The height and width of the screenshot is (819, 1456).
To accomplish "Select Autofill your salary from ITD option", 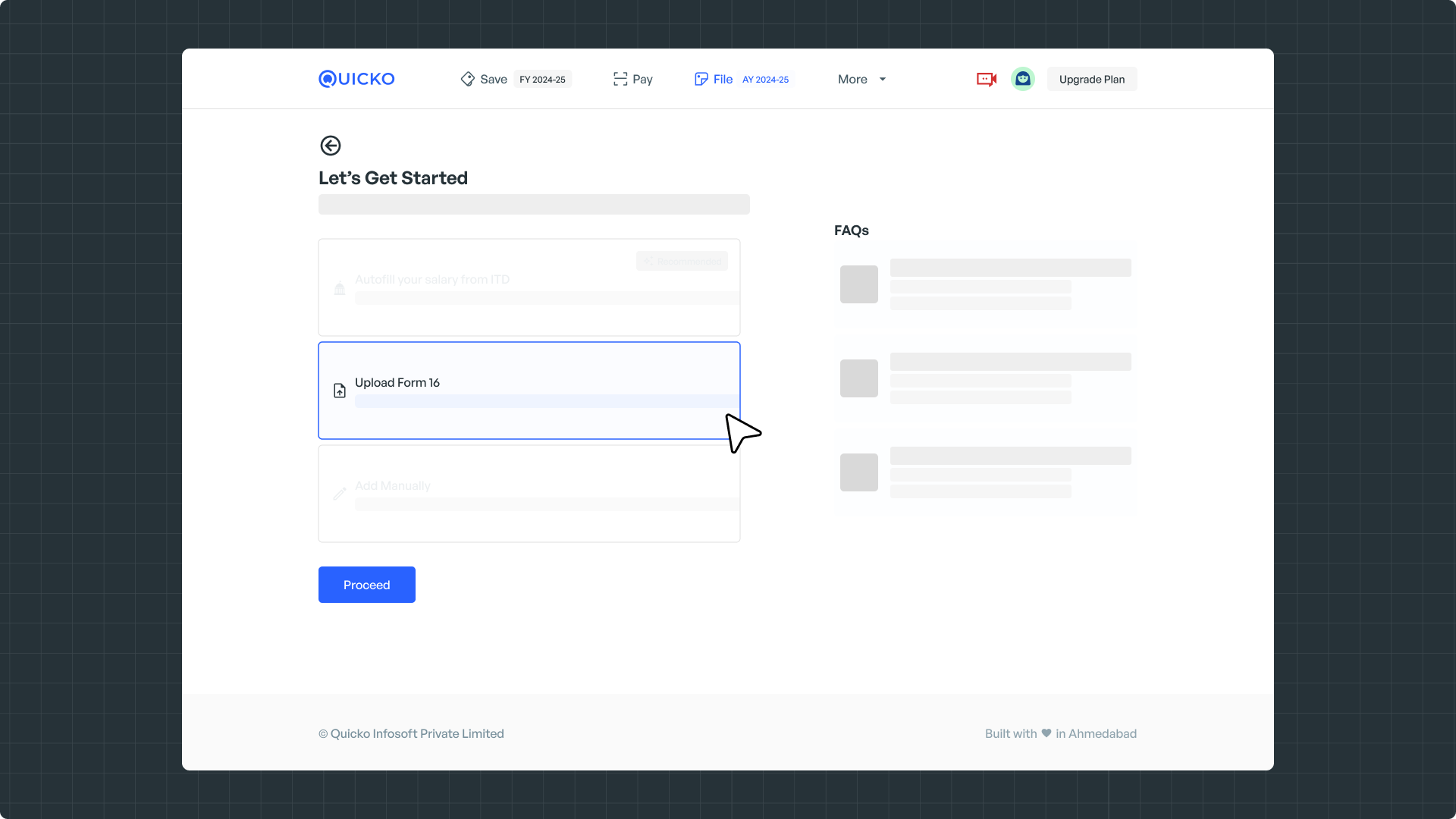I will pos(529,287).
